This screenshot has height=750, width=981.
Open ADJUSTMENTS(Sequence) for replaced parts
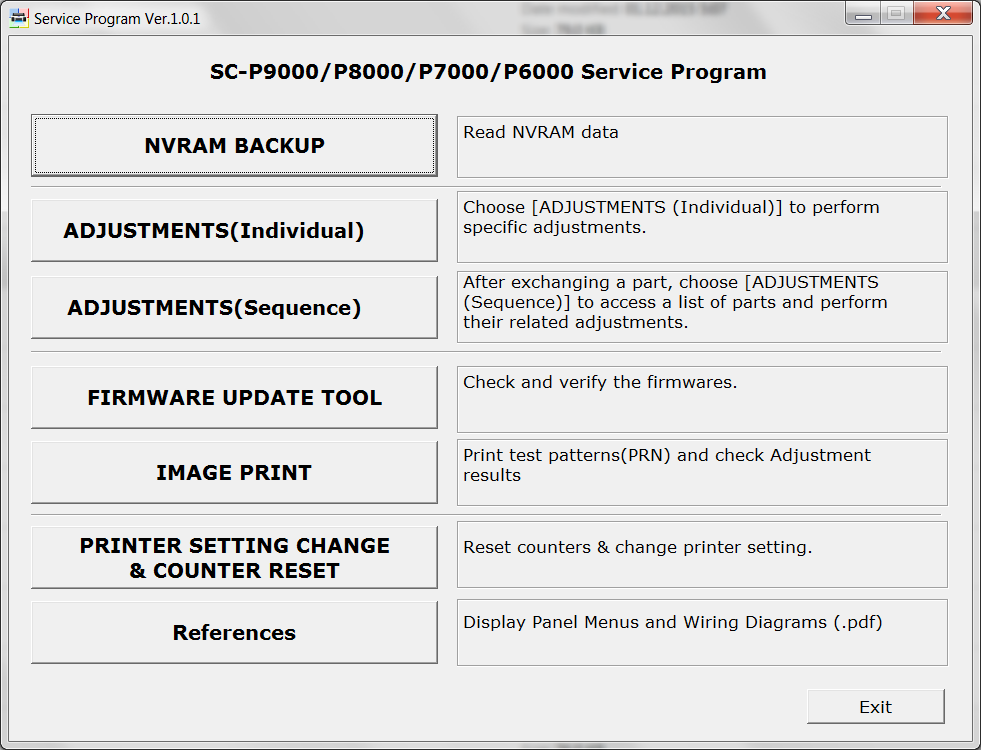(234, 308)
